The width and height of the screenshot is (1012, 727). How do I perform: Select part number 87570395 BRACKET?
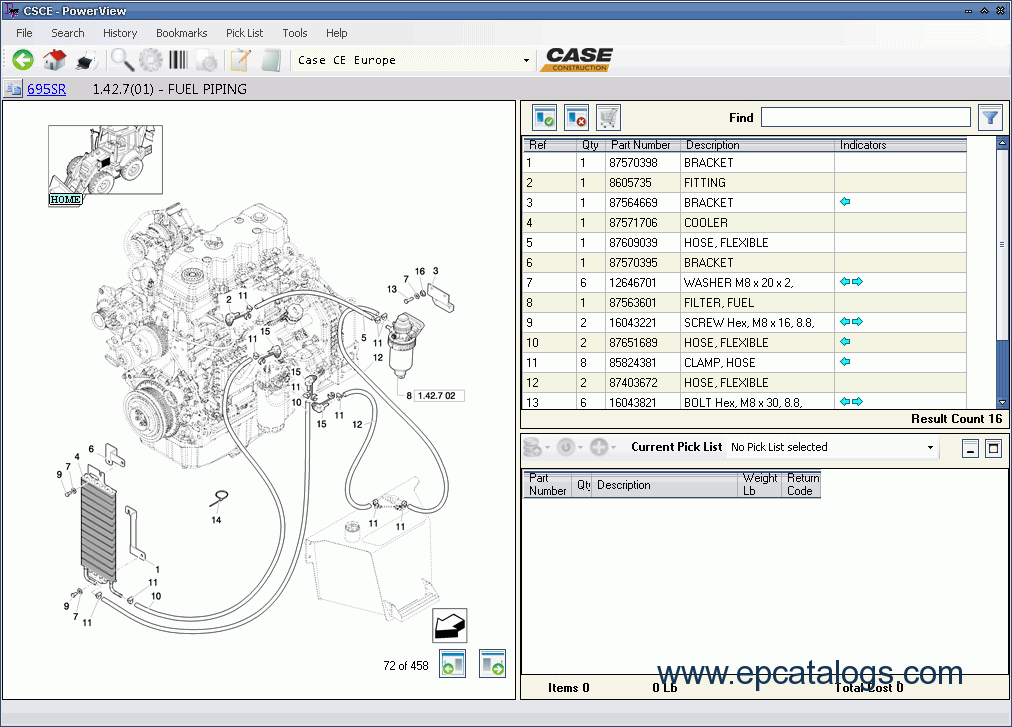744,262
